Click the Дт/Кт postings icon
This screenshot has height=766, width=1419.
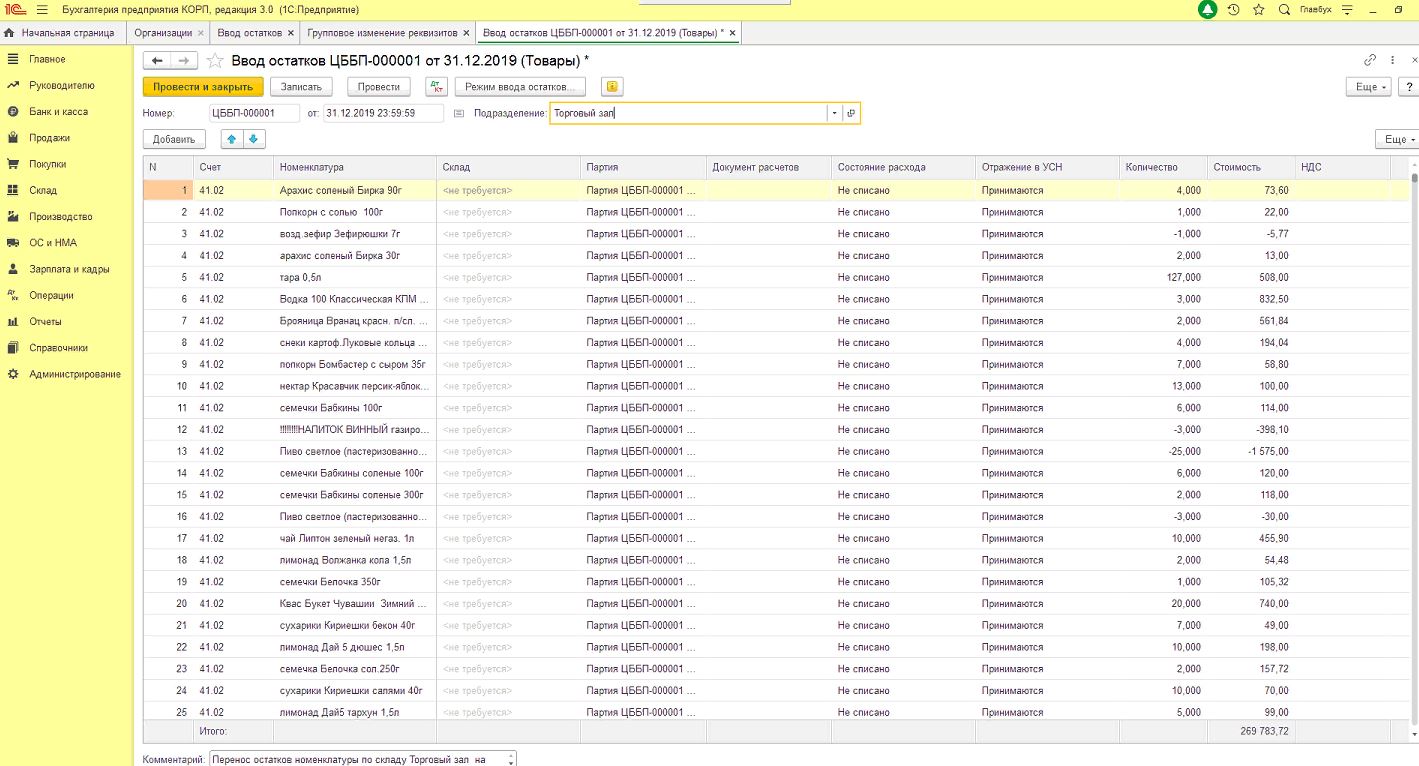pyautogui.click(x=435, y=87)
